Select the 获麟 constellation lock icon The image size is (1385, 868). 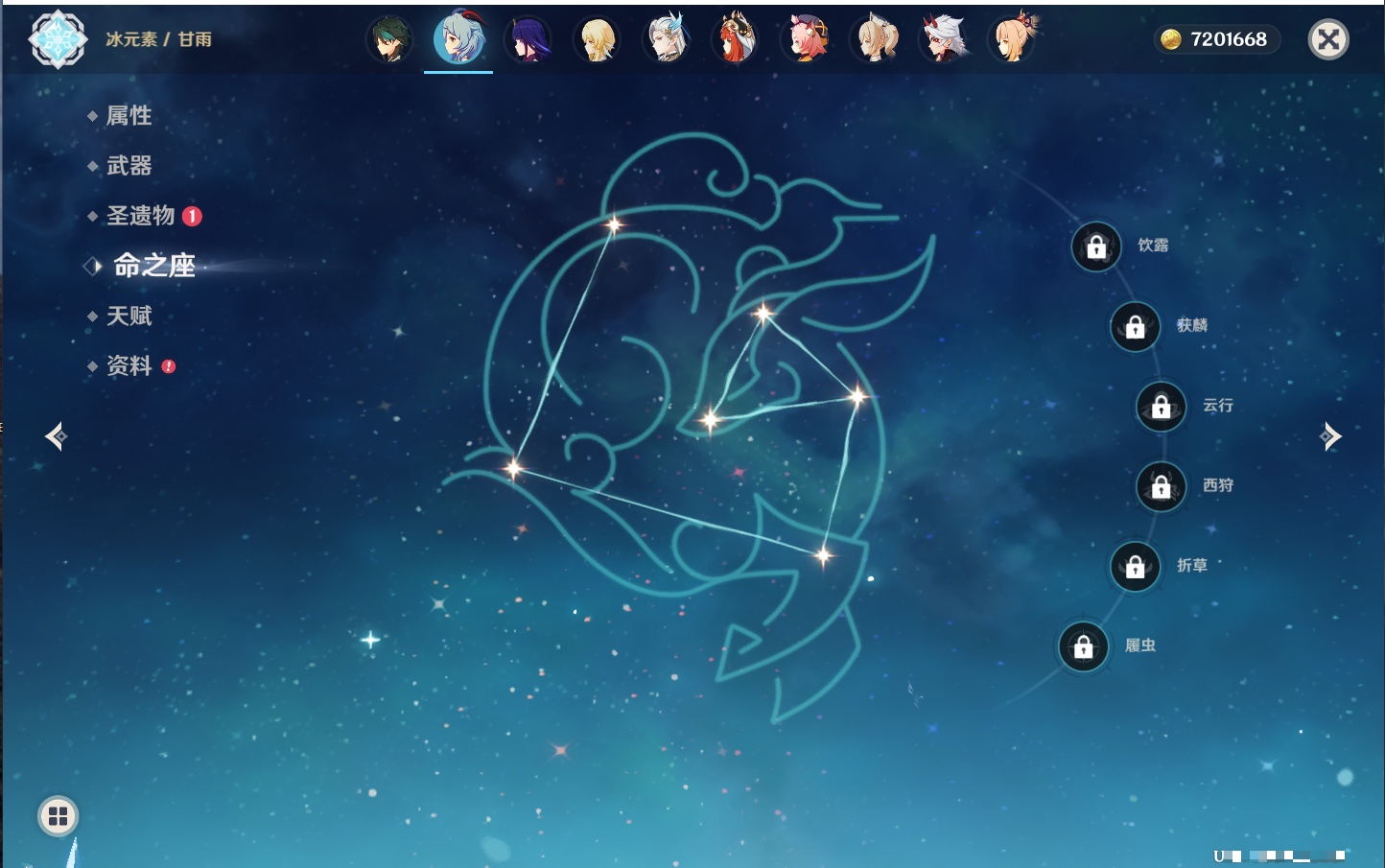pos(1135,327)
